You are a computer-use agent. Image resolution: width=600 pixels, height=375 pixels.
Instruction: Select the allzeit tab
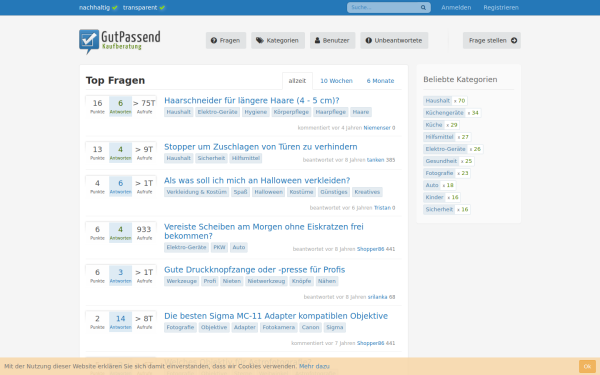[x=297, y=81]
